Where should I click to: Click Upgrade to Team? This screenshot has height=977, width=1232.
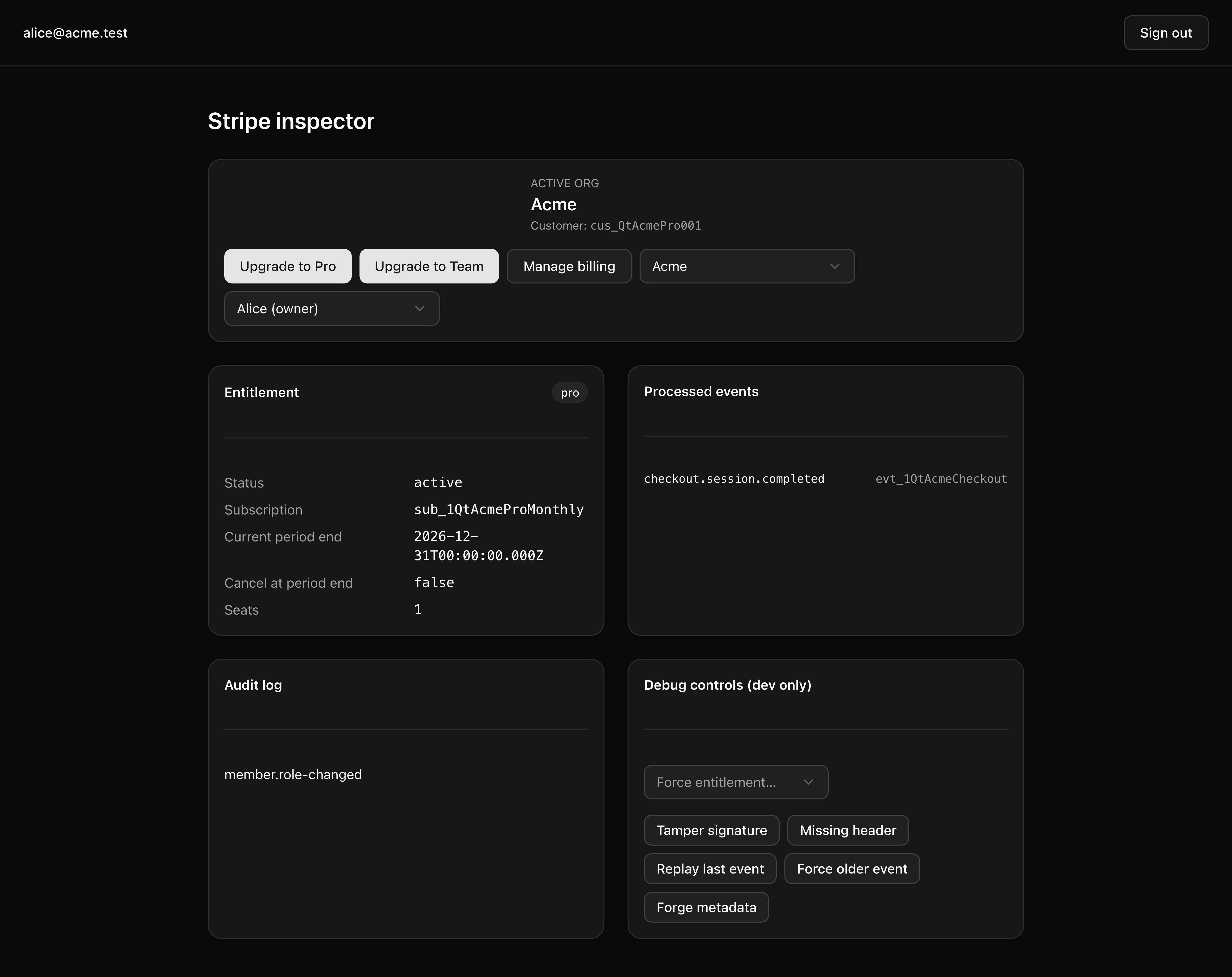click(x=429, y=266)
